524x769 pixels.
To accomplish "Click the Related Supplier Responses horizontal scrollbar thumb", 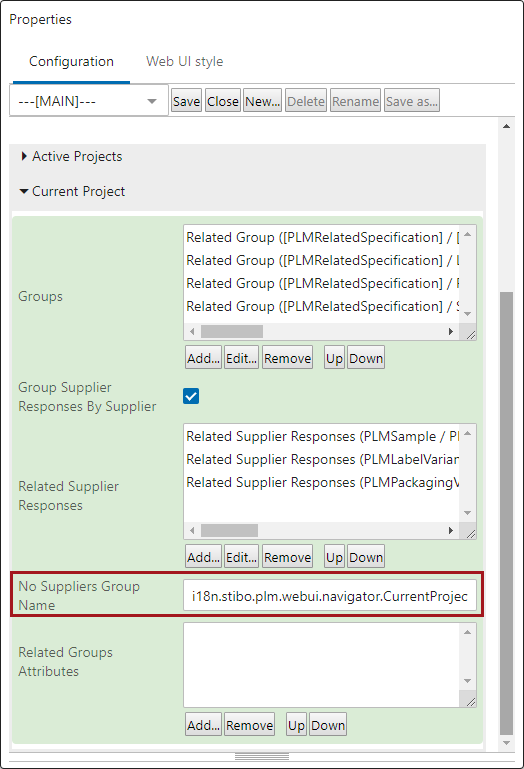I will 230,531.
